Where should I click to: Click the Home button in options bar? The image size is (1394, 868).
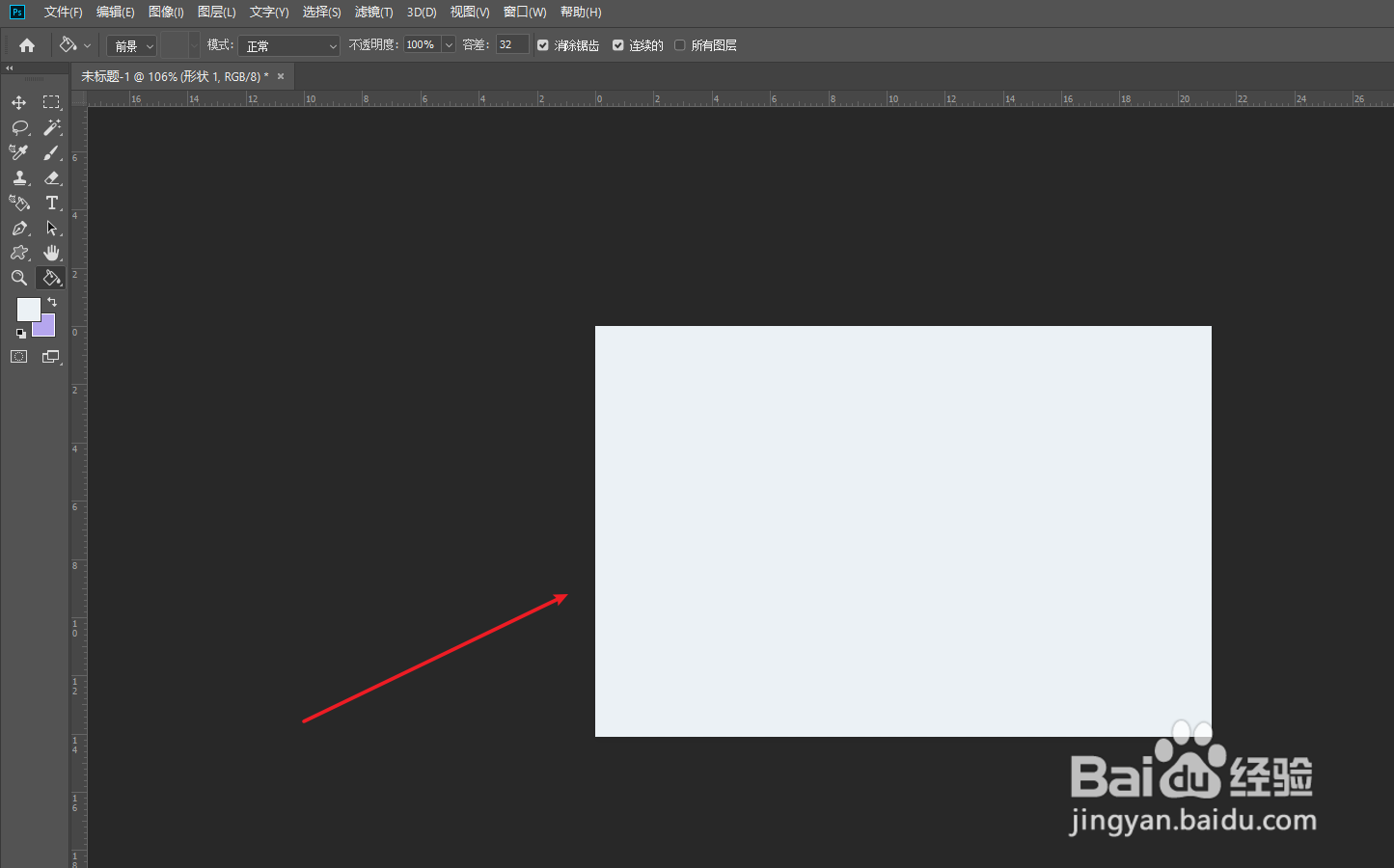[x=27, y=45]
